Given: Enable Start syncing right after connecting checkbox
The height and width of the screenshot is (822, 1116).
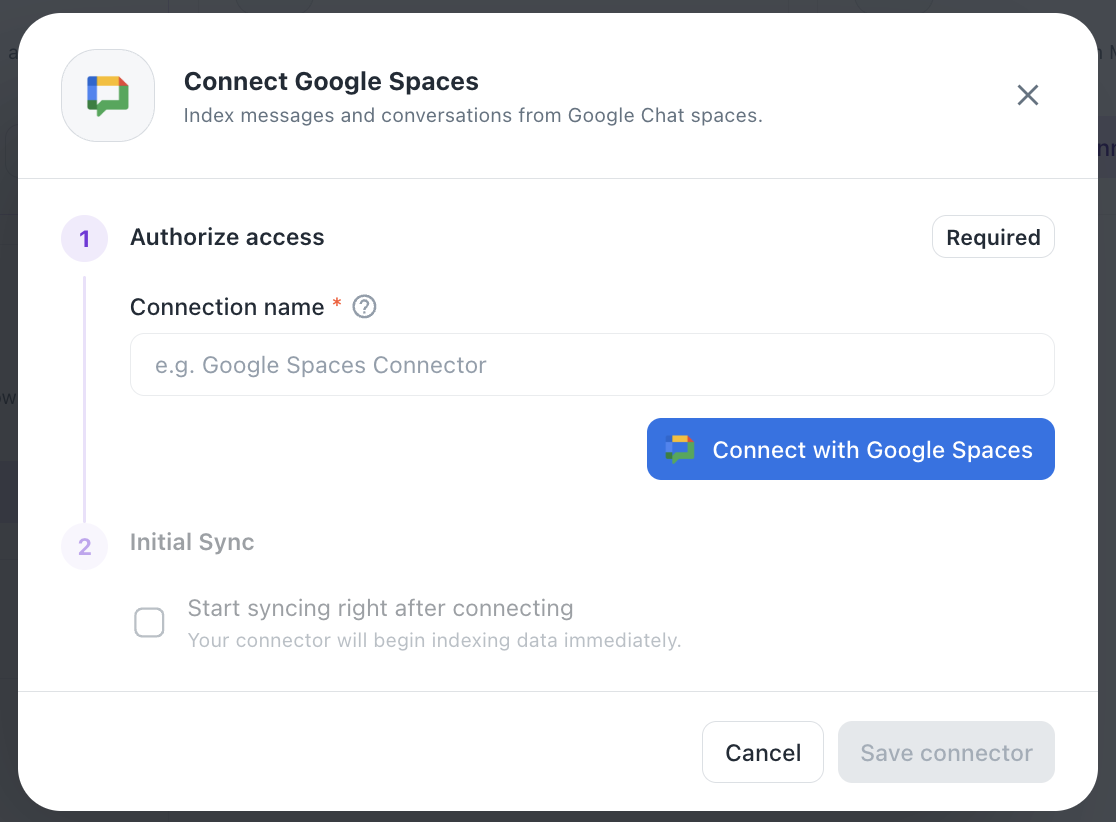Looking at the screenshot, I should tap(149, 622).
